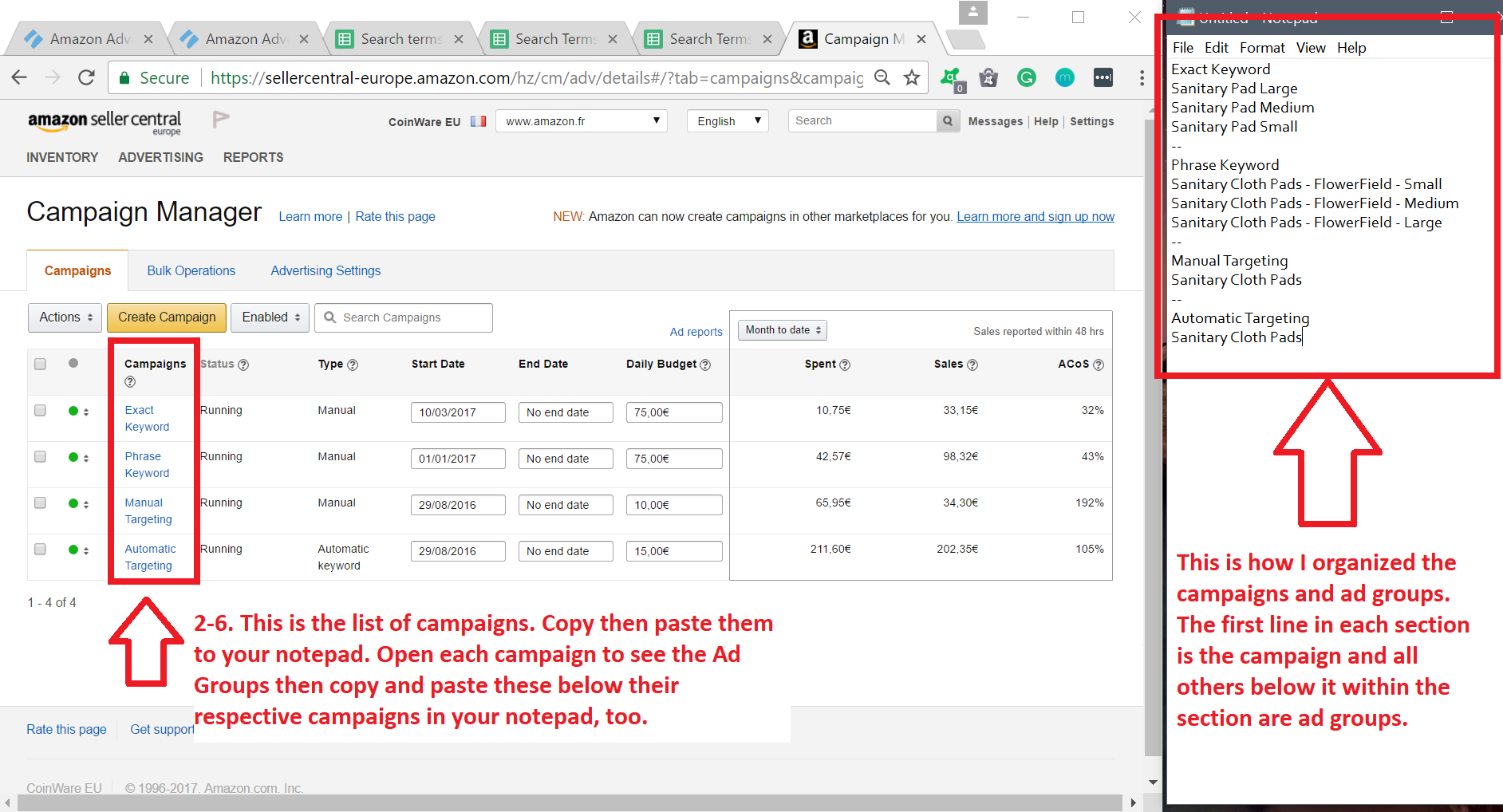Viewport: 1503px width, 812px height.
Task: Open the Format menu in Notepad
Action: [1261, 48]
